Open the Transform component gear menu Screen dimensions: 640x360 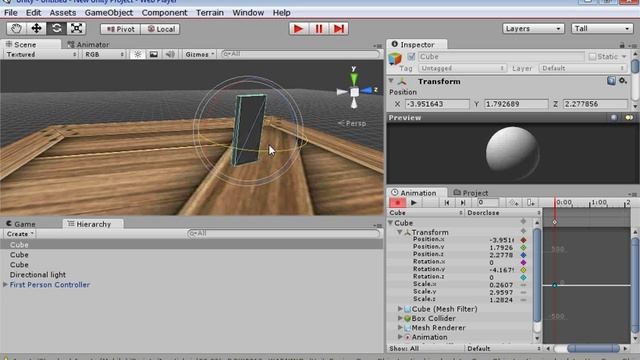pos(623,81)
